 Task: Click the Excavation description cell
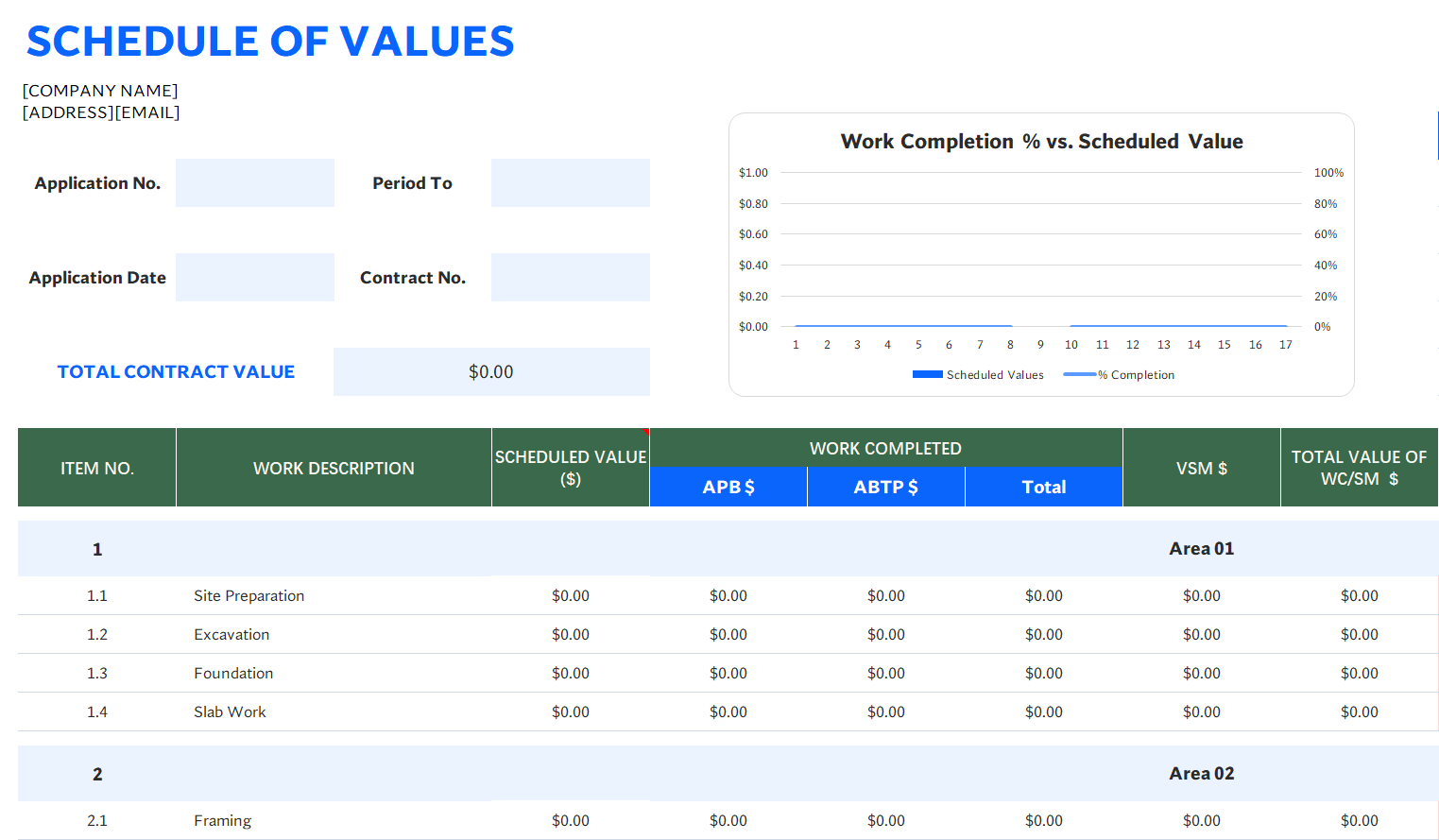click(x=334, y=635)
